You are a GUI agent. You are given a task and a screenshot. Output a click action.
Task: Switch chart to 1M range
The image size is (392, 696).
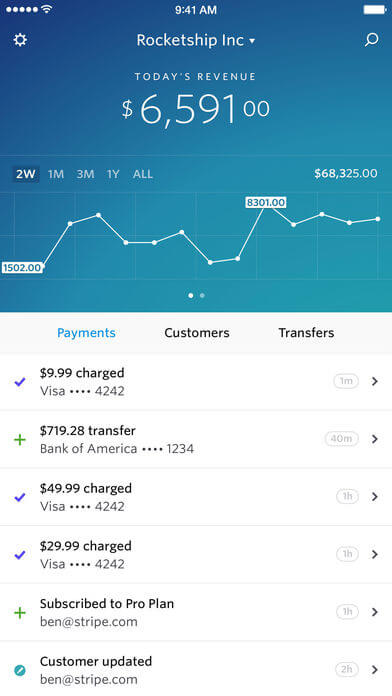56,174
